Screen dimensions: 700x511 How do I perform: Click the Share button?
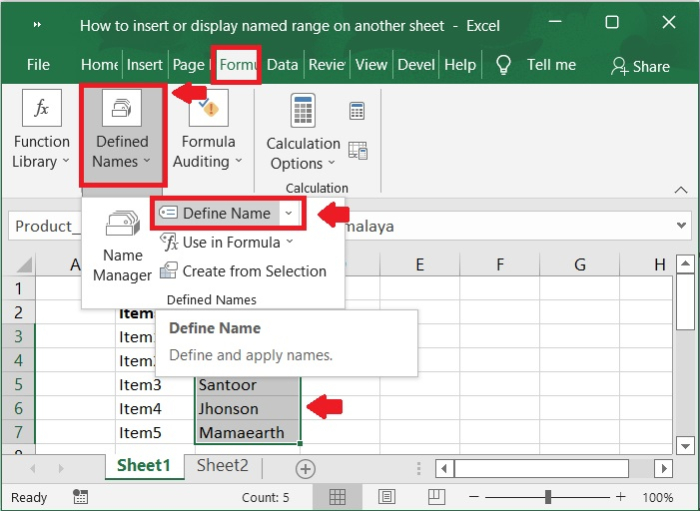[x=640, y=66]
